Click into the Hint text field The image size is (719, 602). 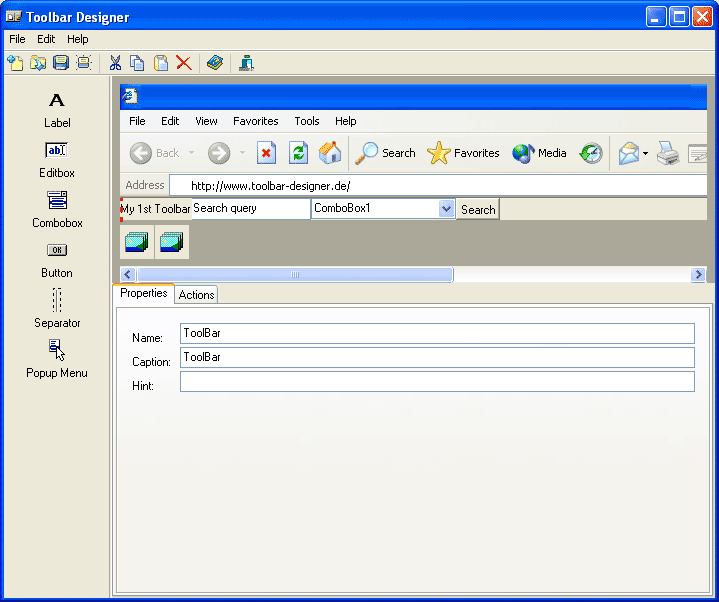[437, 382]
